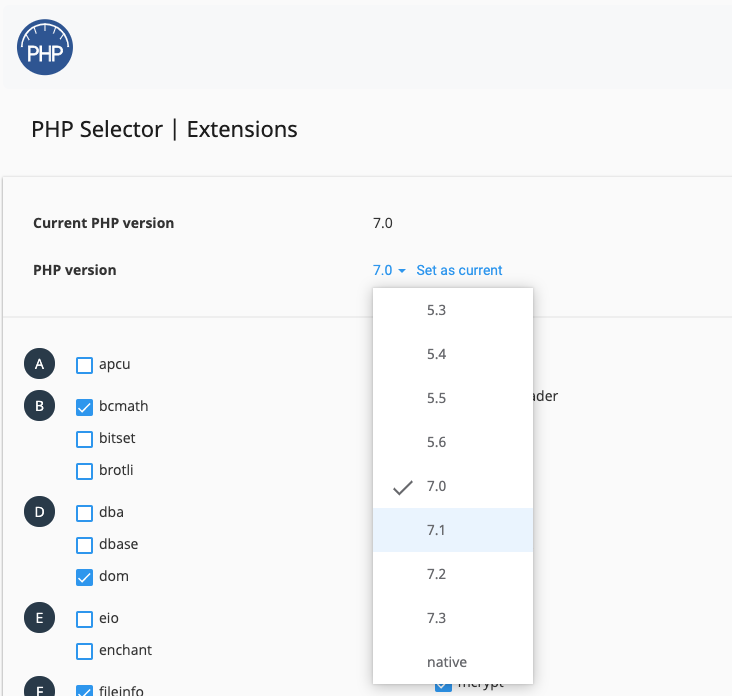Viewport: 732px width, 696px height.
Task: Click the letter B section badge
Action: pos(40,406)
